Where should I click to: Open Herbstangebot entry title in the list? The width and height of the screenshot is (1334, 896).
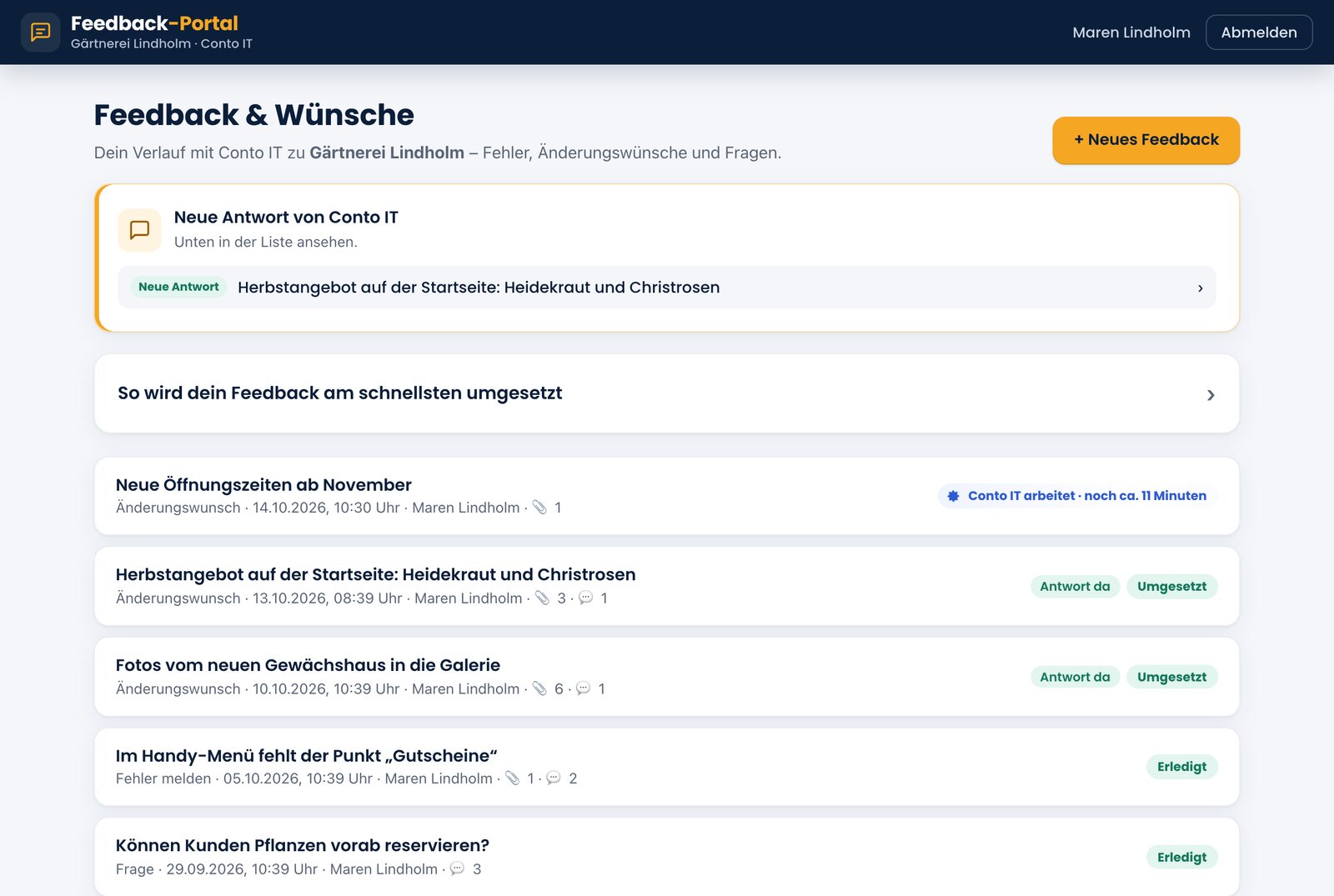pos(375,574)
